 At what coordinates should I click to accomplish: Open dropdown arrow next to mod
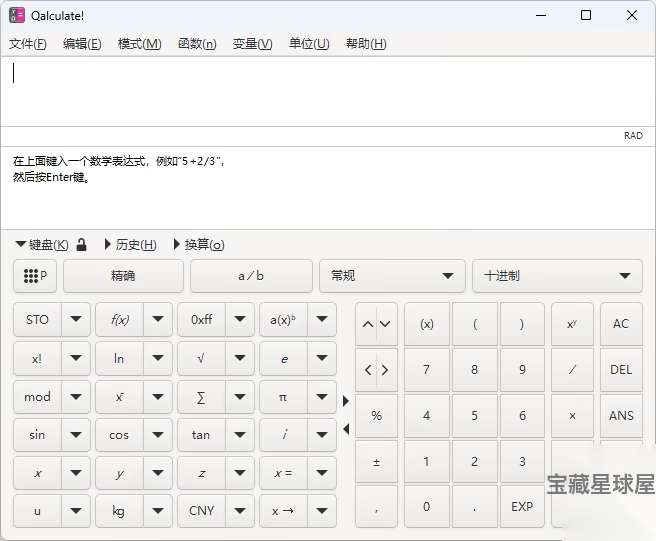pos(76,397)
